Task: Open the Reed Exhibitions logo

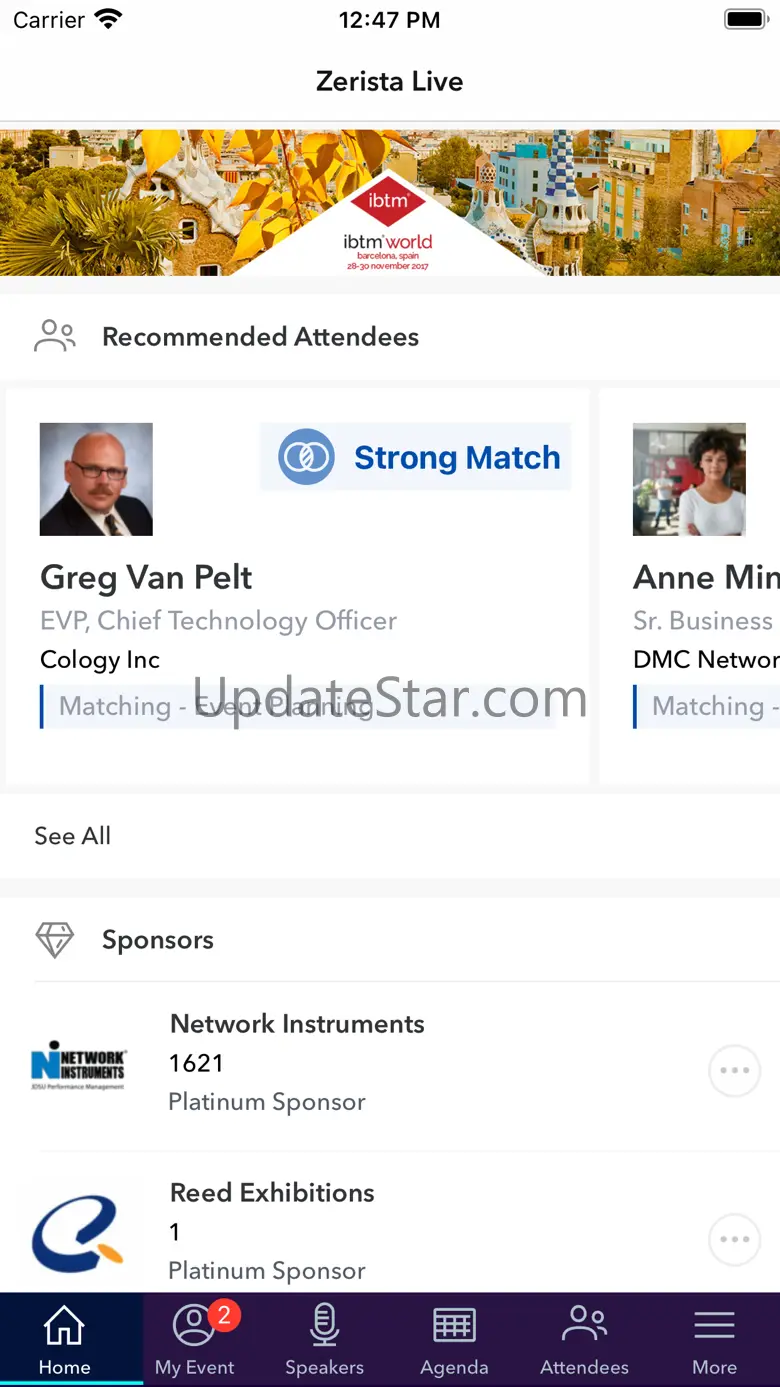Action: (78, 1232)
